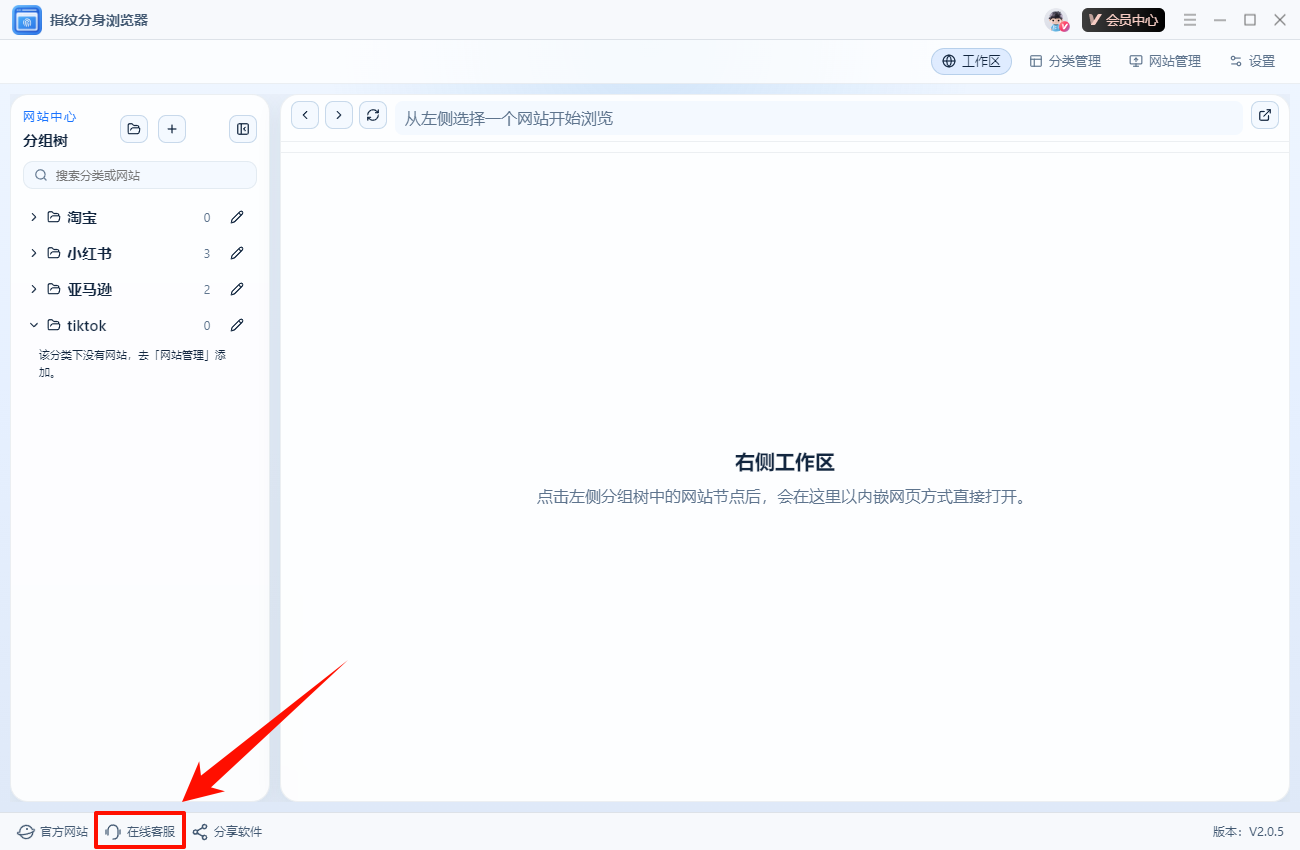Expand the 小红书 category

tap(33, 253)
